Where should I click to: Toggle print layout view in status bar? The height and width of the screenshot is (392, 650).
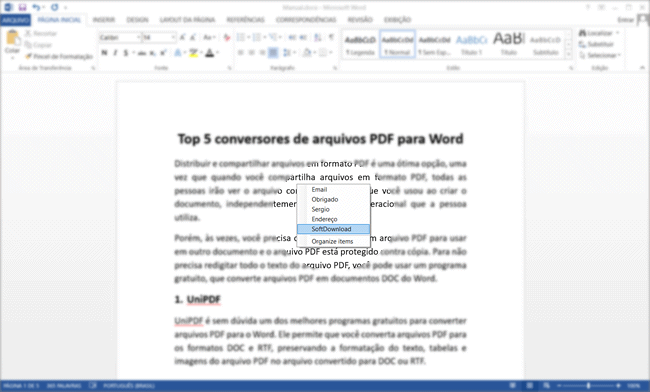coord(529,386)
